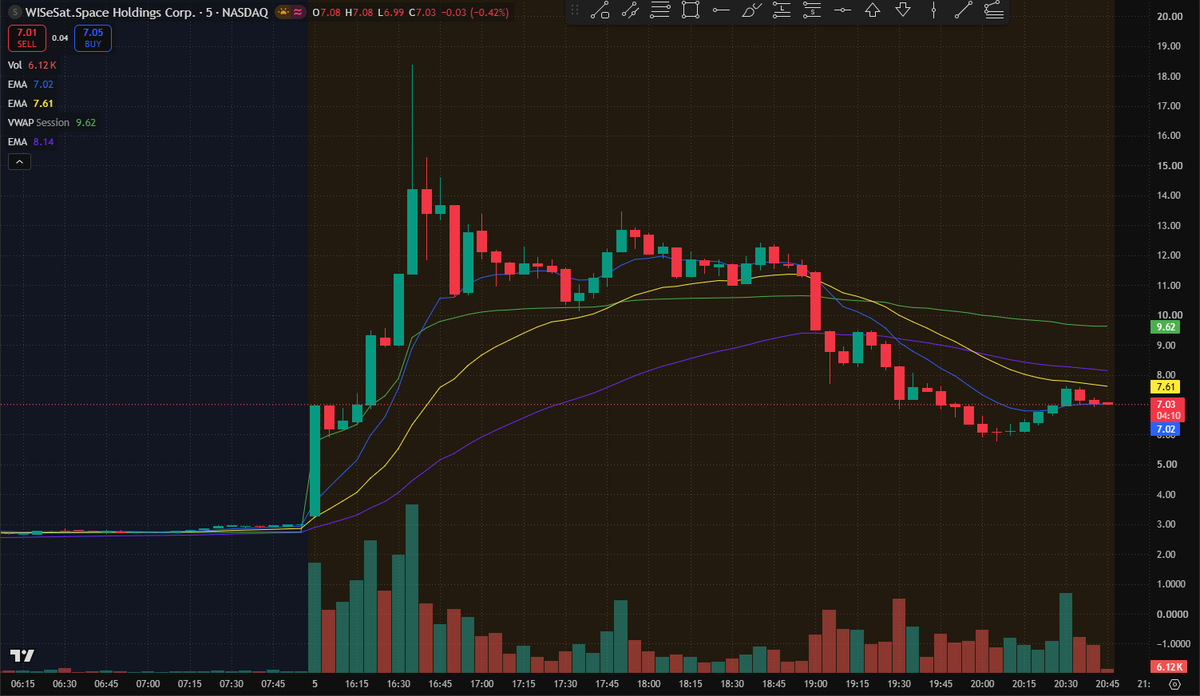Select the plain trend line tool
Viewport: 1200px width, 696px height.
pyautogui.click(x=963, y=11)
